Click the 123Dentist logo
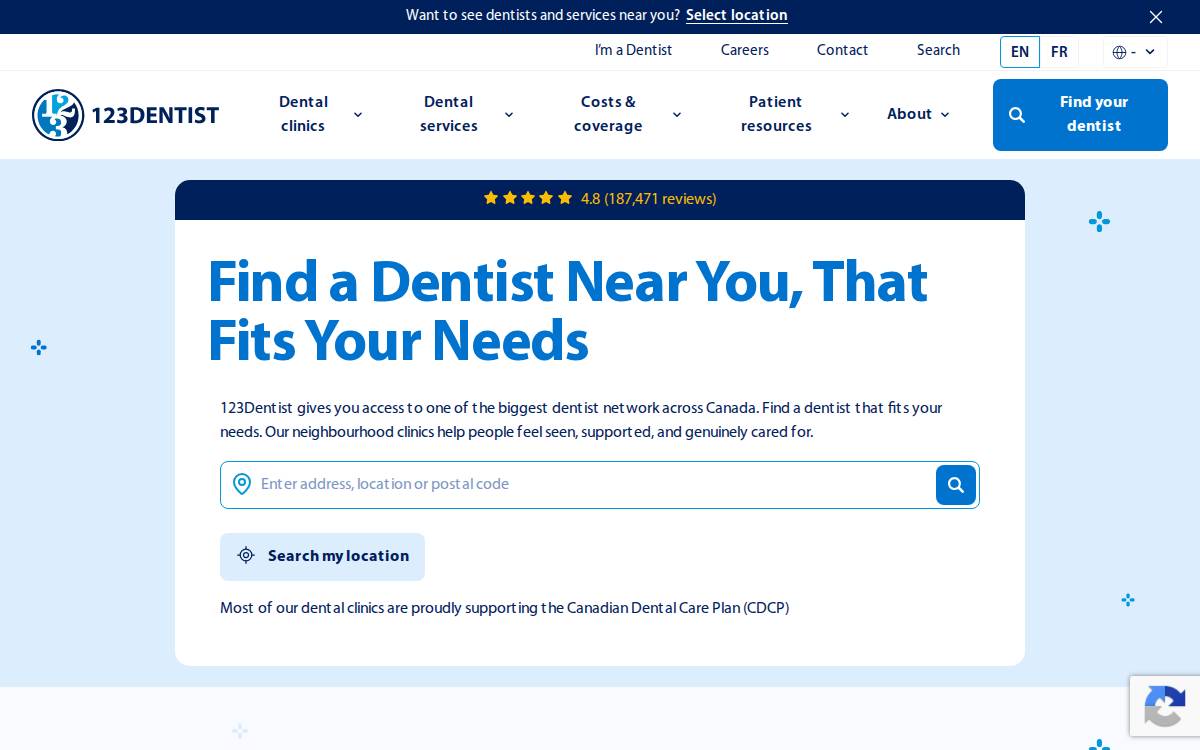1200x750 pixels. [125, 115]
